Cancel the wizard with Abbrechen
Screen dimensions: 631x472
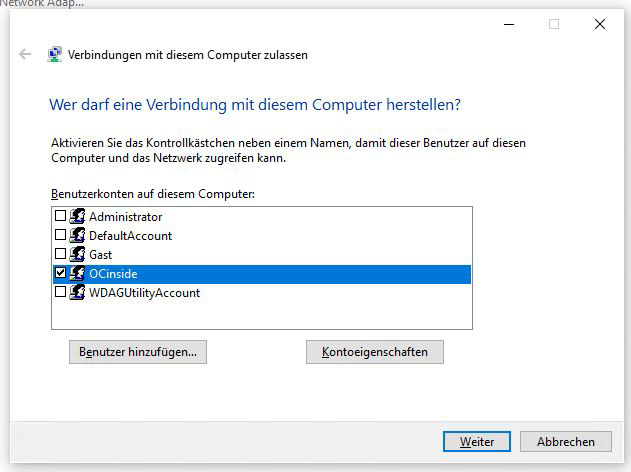566,441
